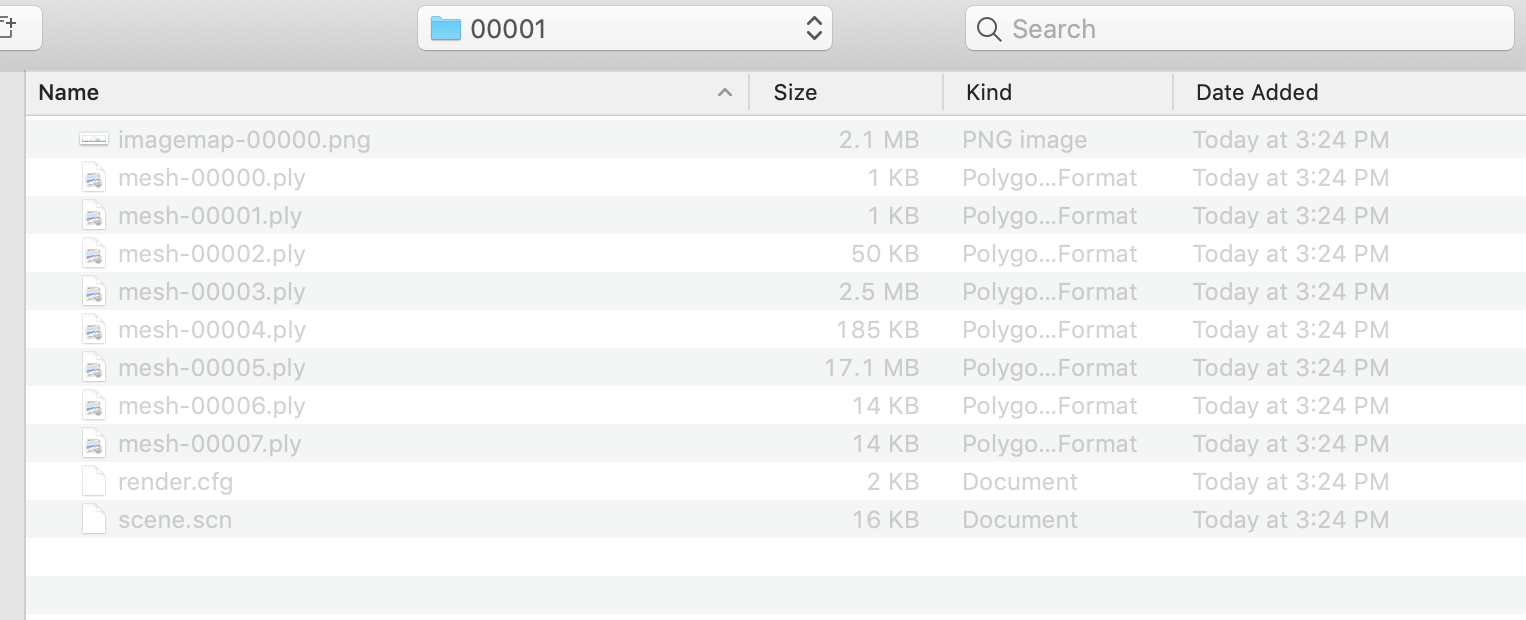
Task: Click the magnifying glass search icon
Action: point(989,29)
